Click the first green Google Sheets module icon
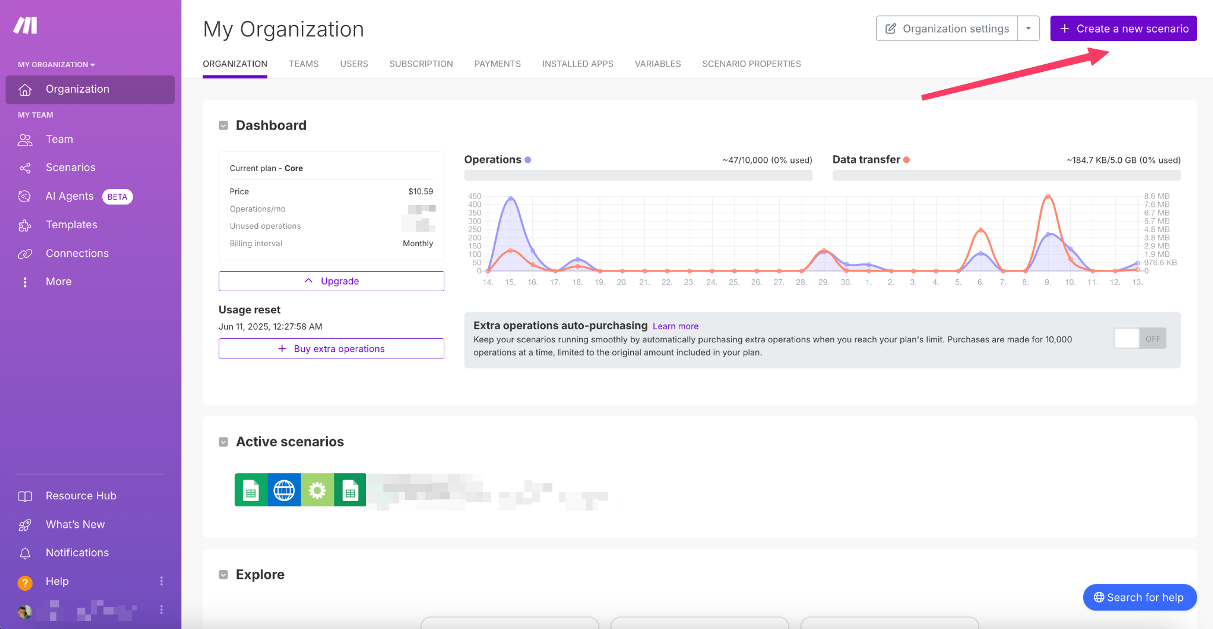 [251, 490]
